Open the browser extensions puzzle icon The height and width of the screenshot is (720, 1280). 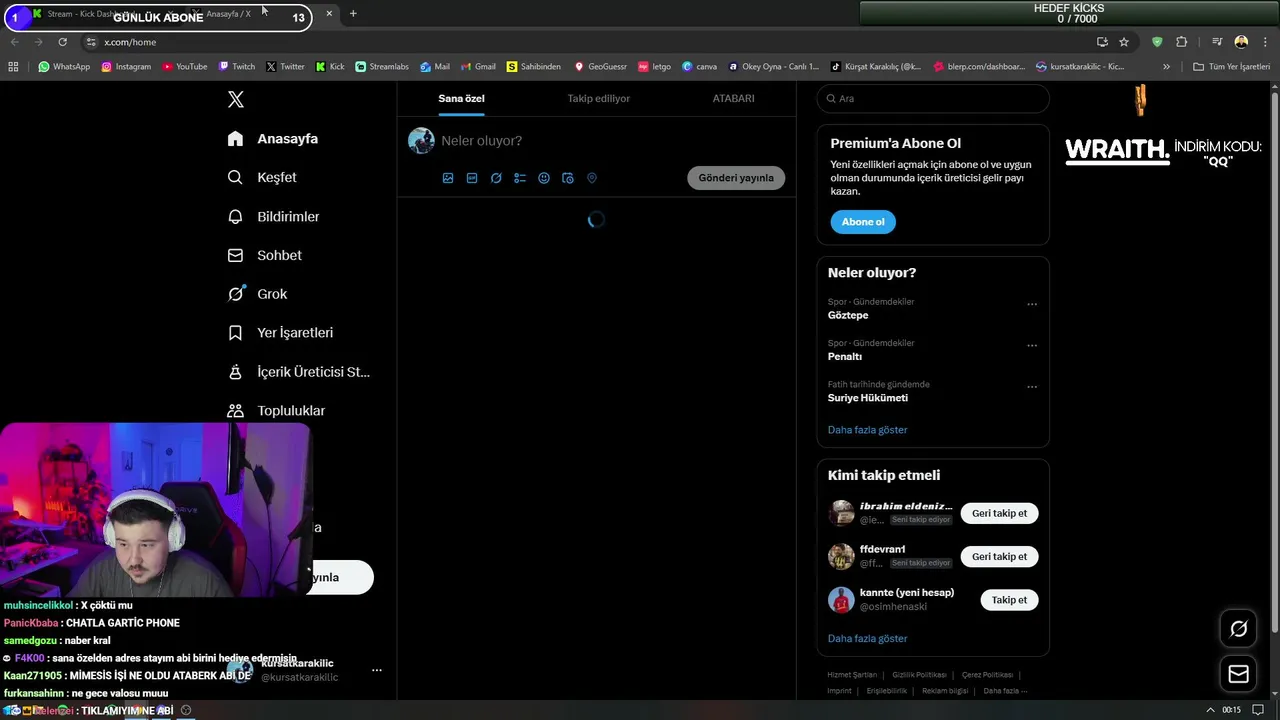(x=1182, y=42)
